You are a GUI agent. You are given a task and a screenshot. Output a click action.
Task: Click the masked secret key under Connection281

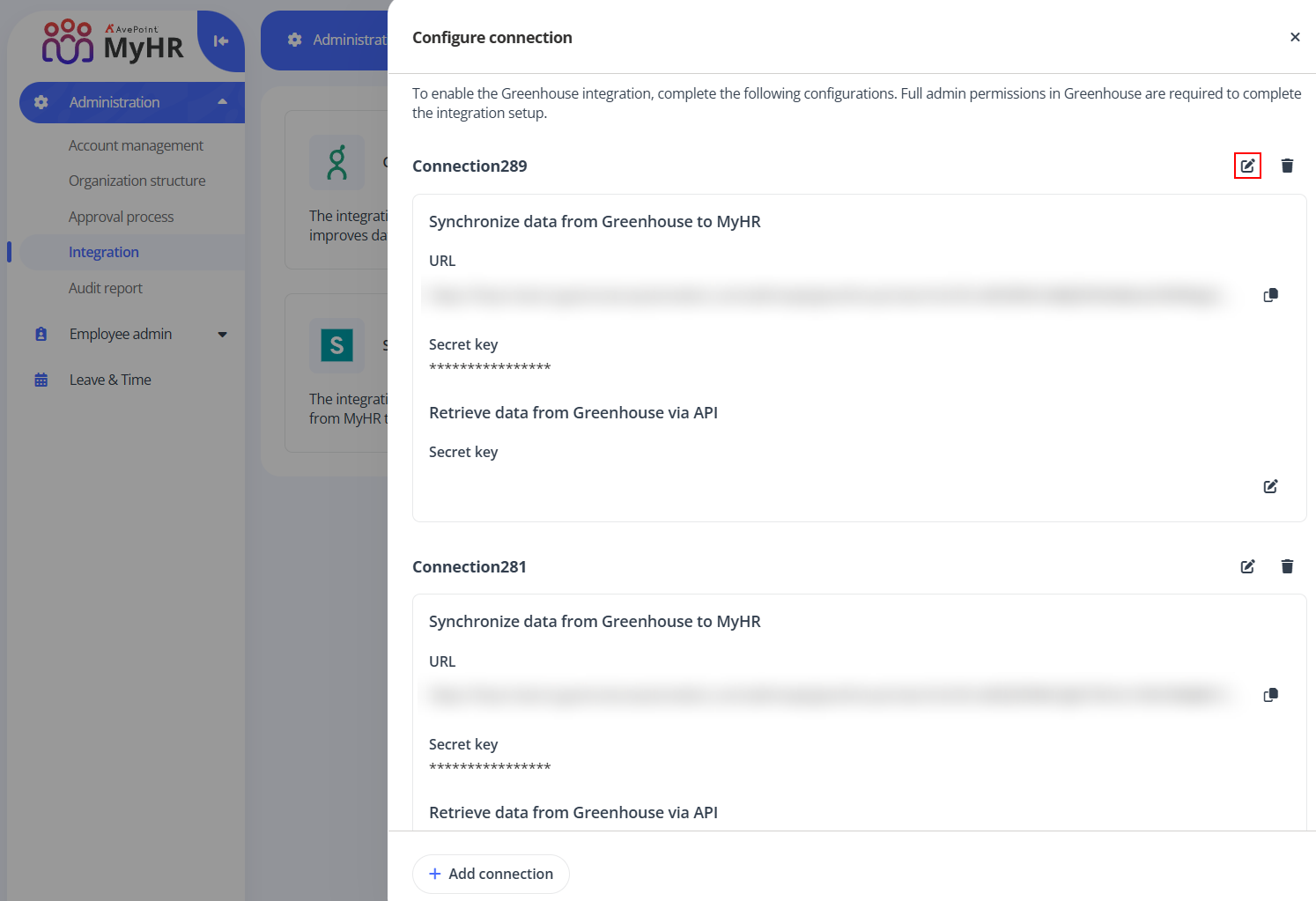point(490,767)
